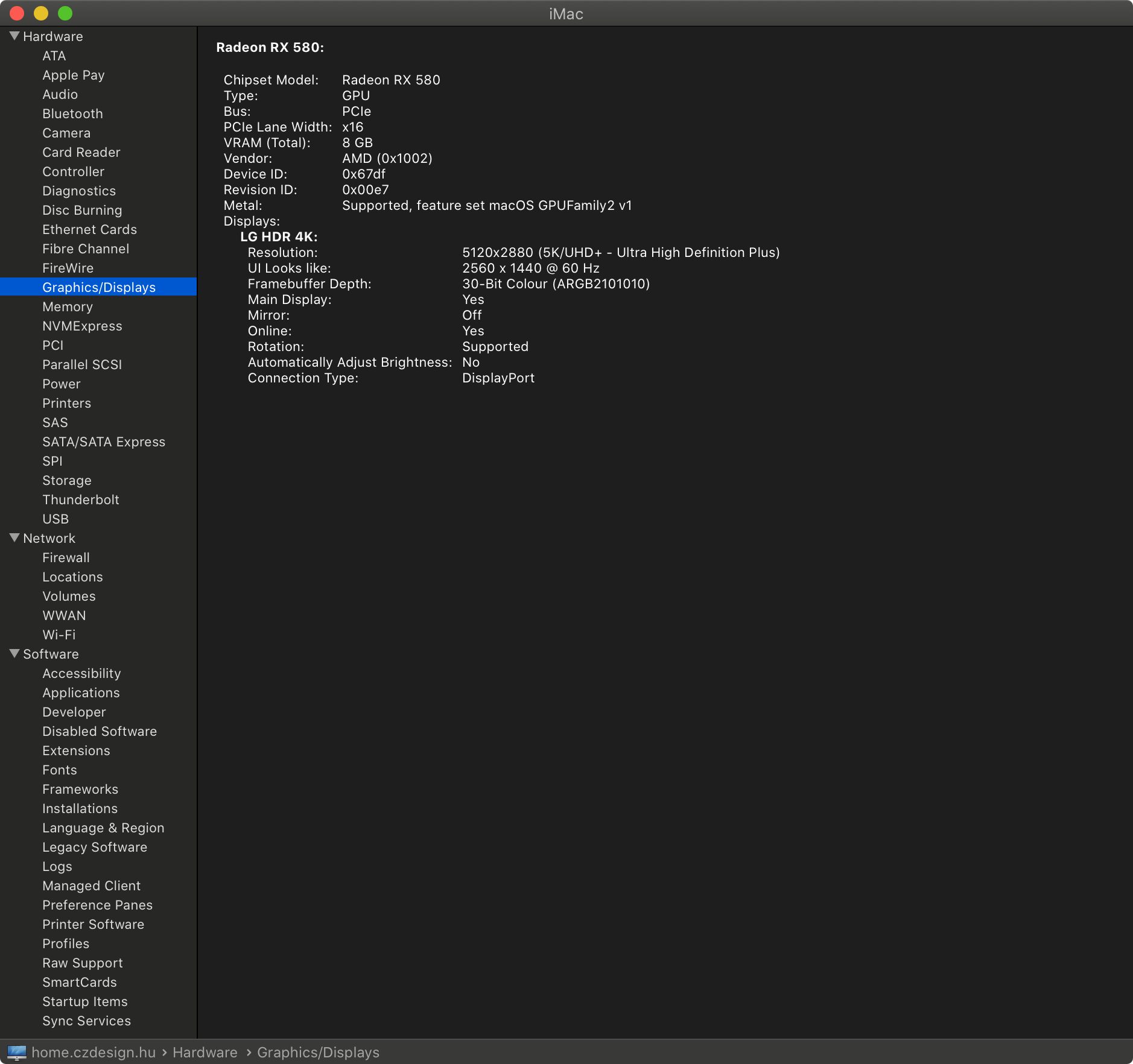The width and height of the screenshot is (1133, 1064).
Task: Click the Radeon RX 580 heading
Action: tap(270, 48)
